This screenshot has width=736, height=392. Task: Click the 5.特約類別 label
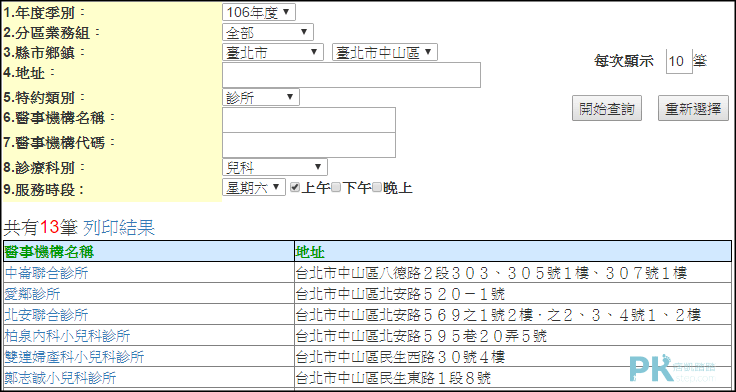click(x=45, y=98)
